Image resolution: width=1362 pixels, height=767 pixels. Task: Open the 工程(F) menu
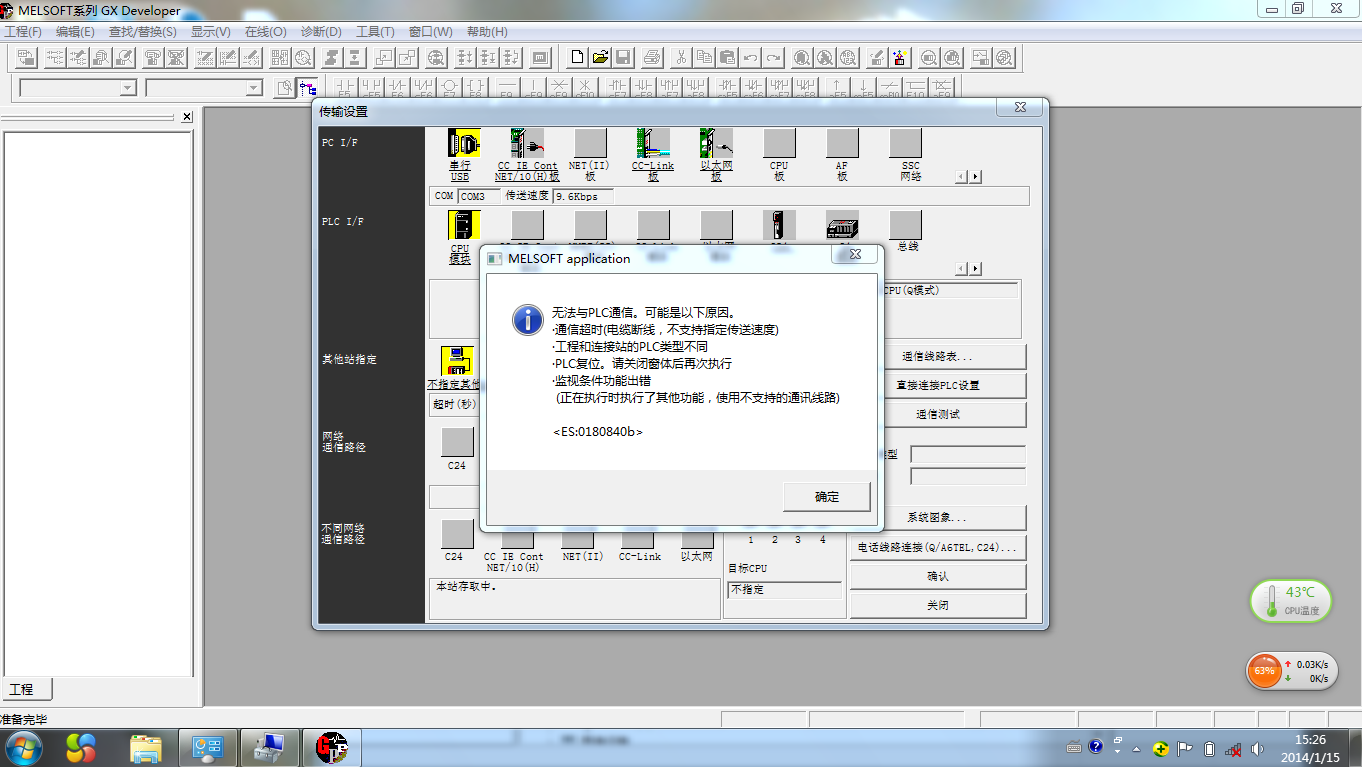coord(23,32)
